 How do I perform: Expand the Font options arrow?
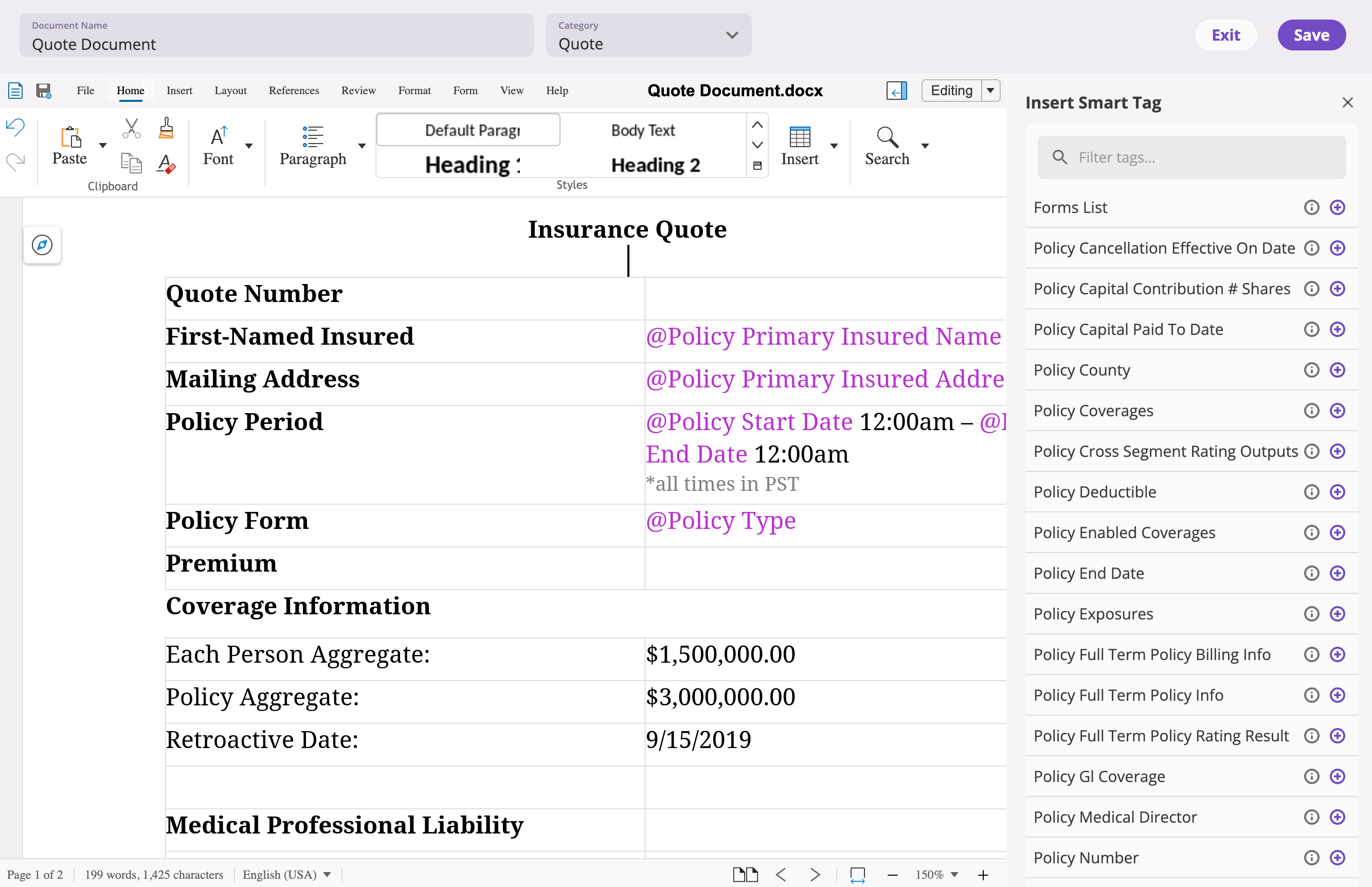[x=248, y=145]
